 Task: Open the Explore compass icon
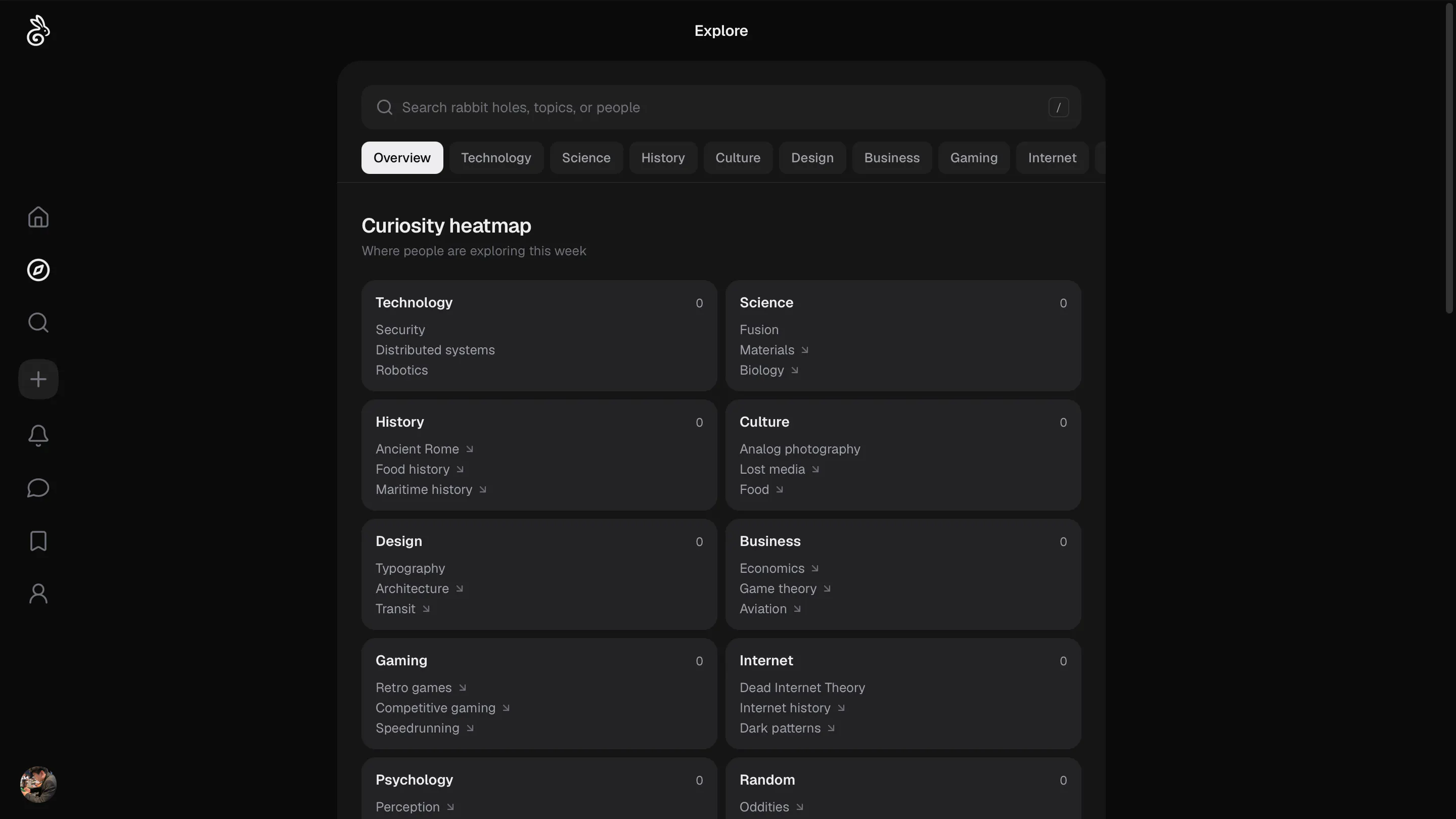[38, 270]
